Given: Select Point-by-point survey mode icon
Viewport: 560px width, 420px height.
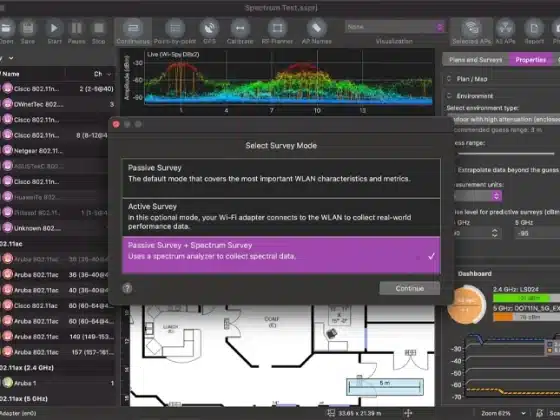Looking at the screenshot, I should click(x=175, y=28).
